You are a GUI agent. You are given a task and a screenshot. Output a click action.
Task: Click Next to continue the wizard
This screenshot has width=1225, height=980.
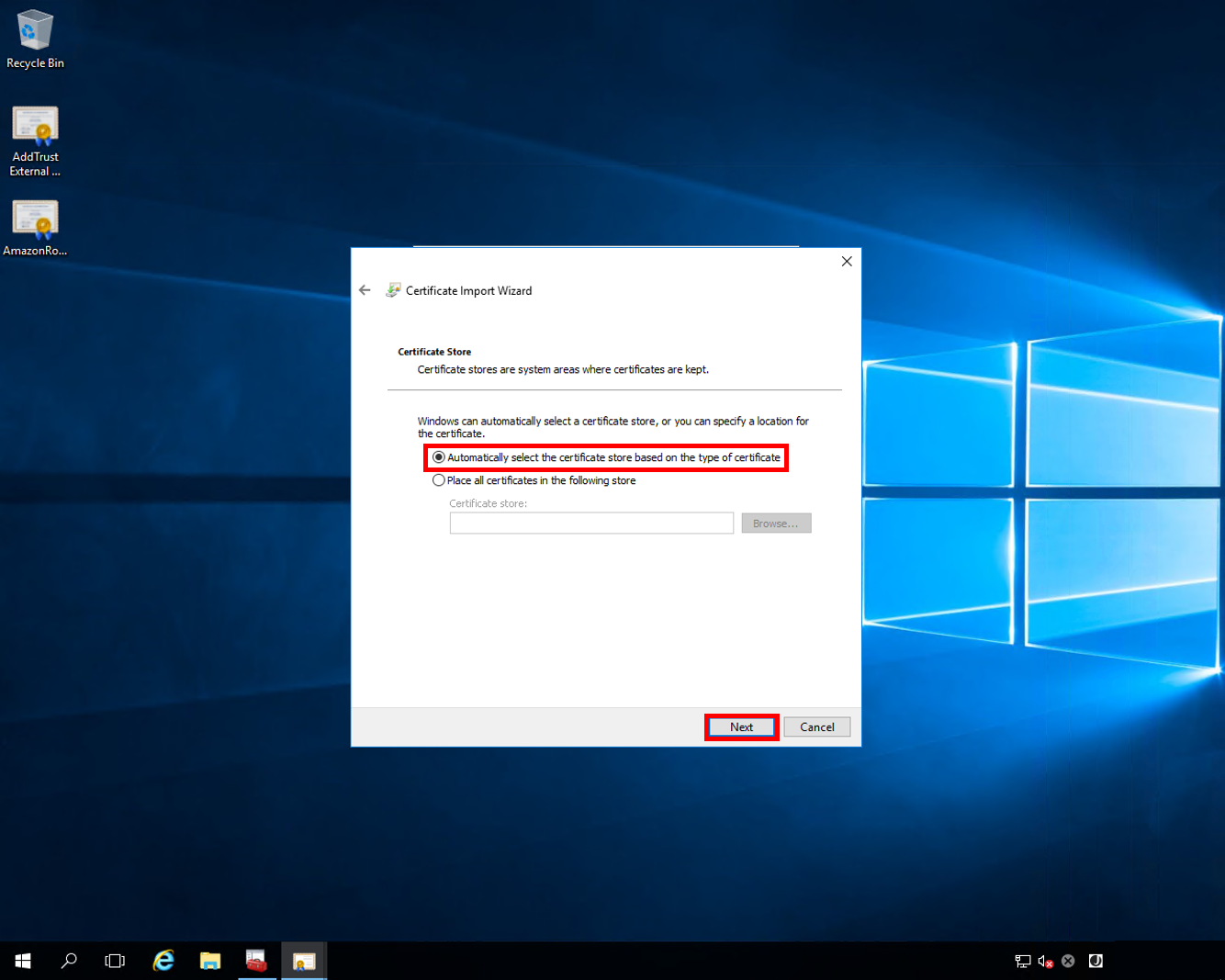pyautogui.click(x=741, y=727)
